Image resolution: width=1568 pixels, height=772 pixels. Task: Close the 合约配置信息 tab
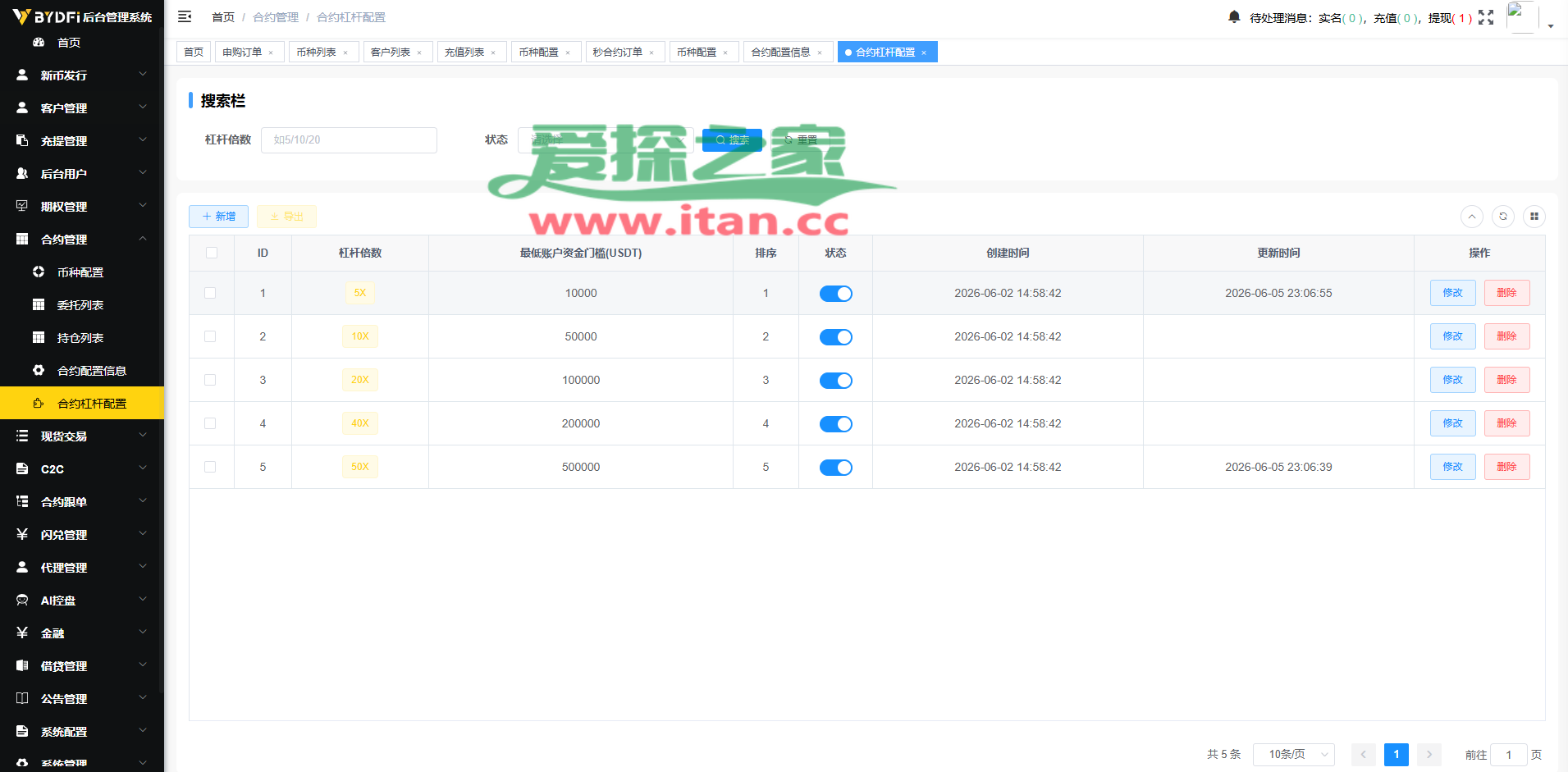coord(820,53)
